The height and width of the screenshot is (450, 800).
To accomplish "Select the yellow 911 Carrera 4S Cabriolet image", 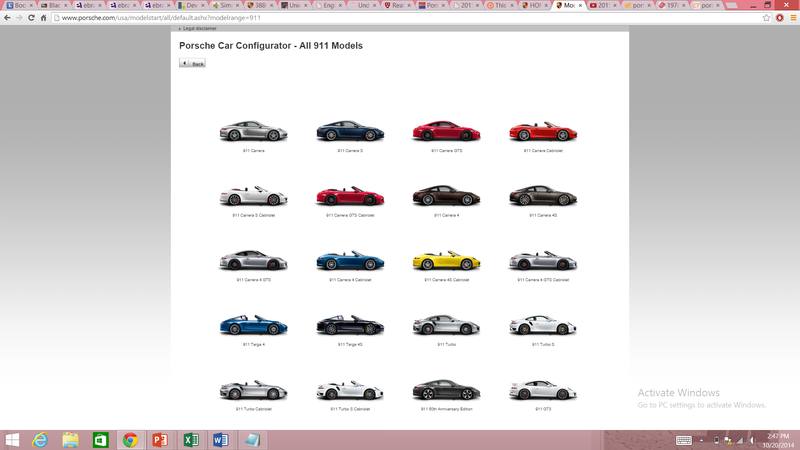I will coord(446,260).
